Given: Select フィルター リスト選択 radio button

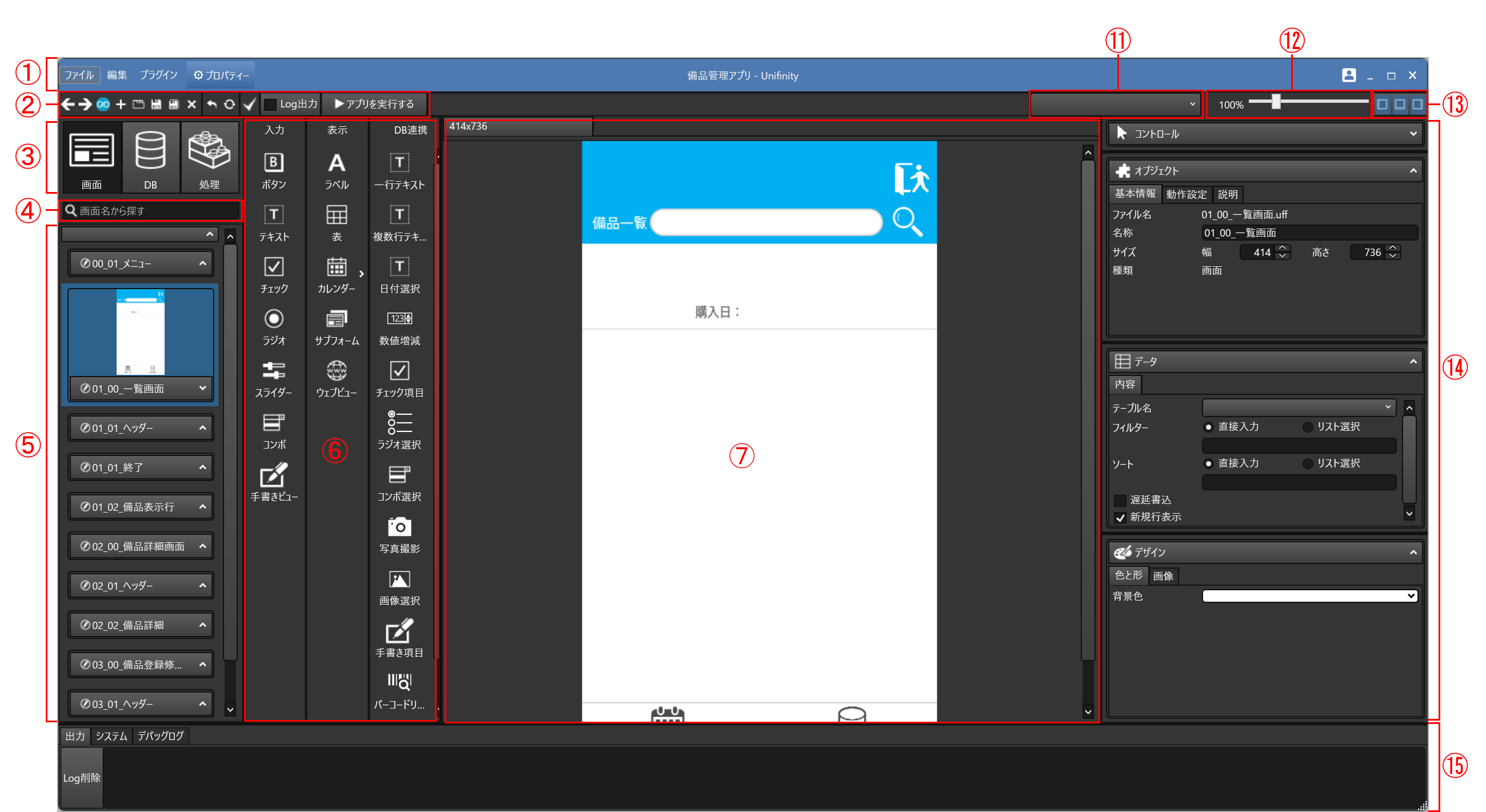Looking at the screenshot, I should [1308, 427].
